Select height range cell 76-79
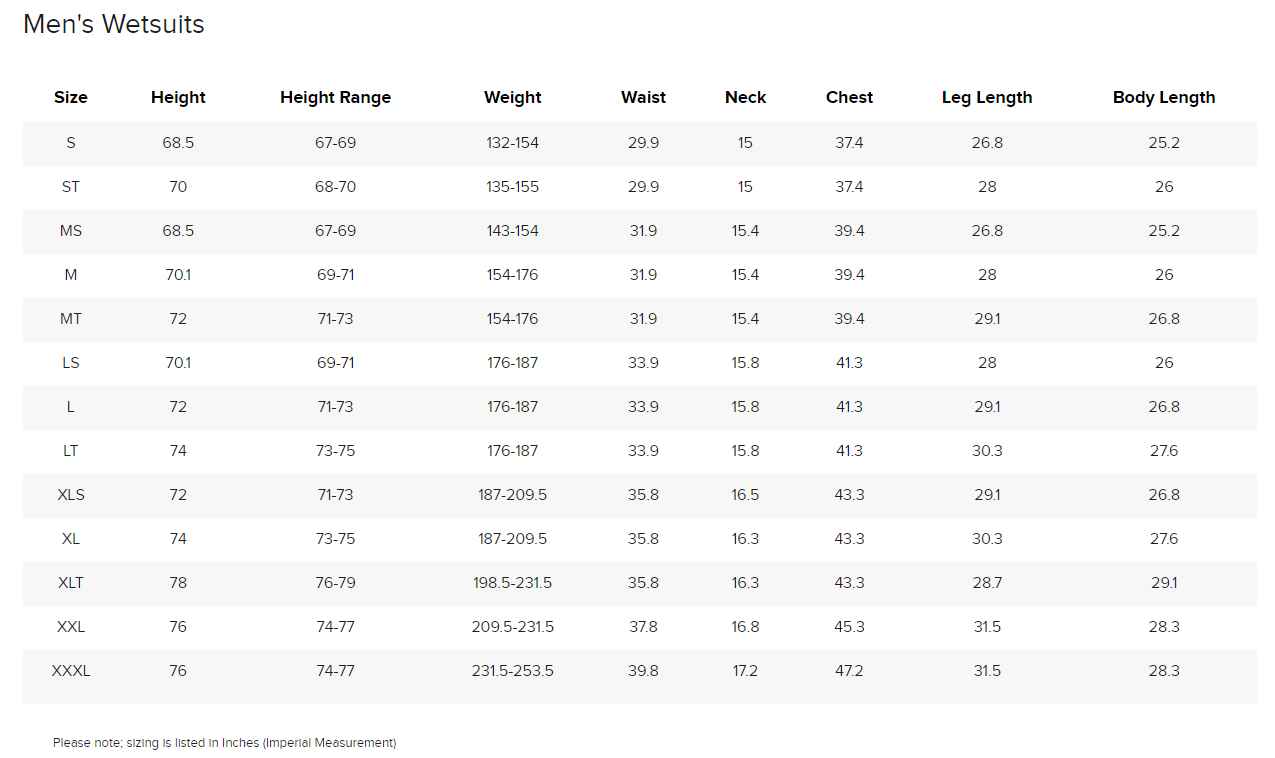 coord(336,583)
